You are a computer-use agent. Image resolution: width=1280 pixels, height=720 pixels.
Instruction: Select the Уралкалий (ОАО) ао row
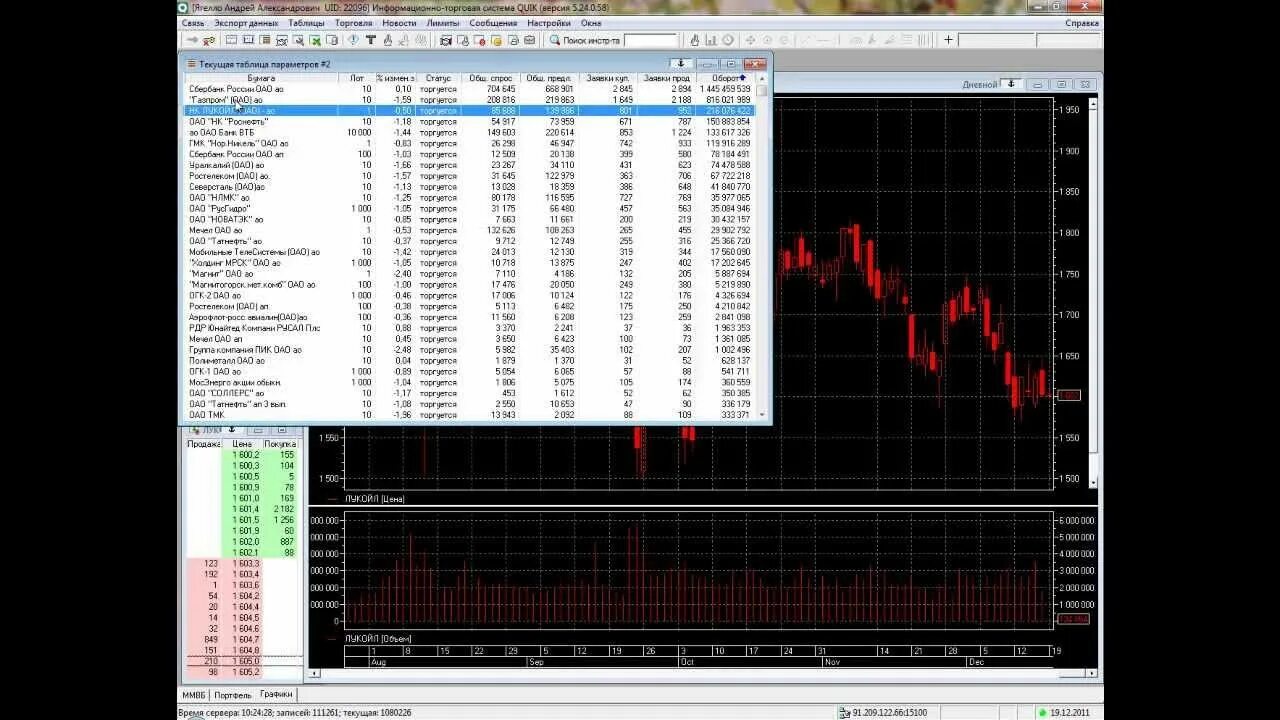[x=470, y=165]
